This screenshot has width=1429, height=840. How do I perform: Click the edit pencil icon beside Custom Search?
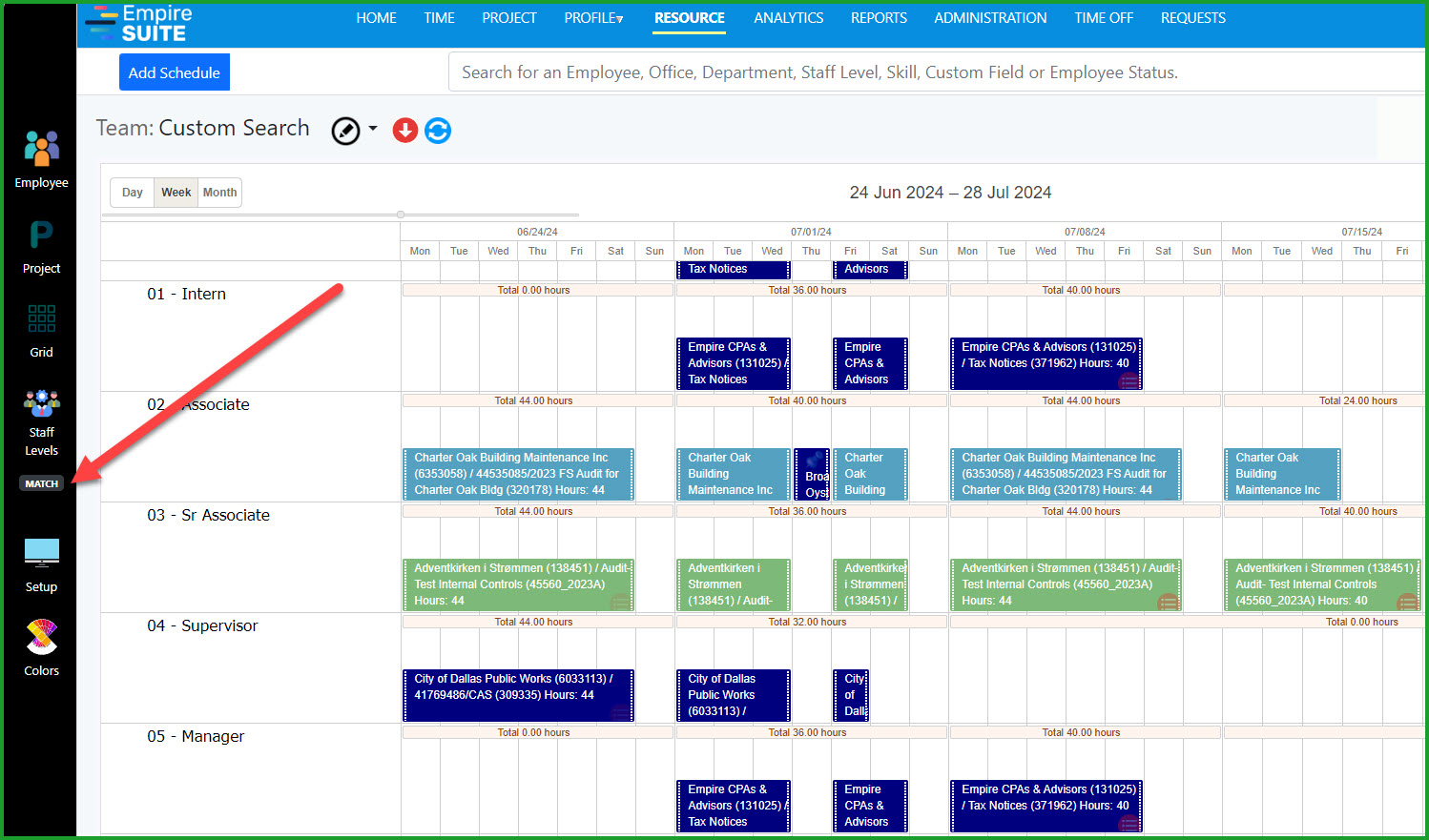click(345, 131)
